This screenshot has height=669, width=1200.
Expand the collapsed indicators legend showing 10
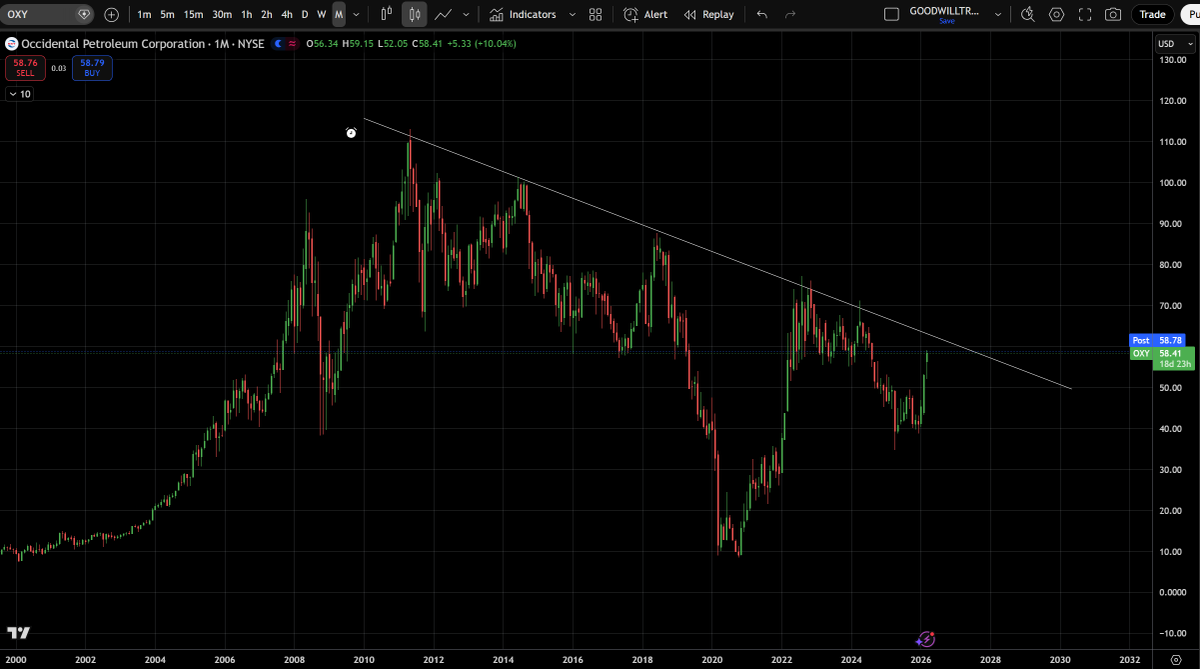click(x=19, y=94)
